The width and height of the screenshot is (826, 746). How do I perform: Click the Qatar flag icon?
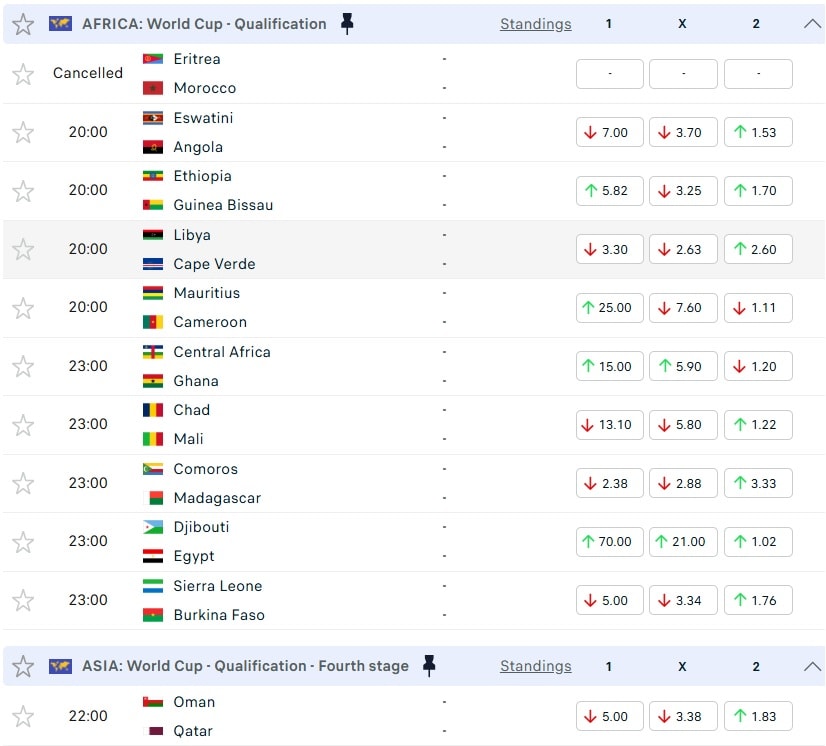tap(153, 731)
